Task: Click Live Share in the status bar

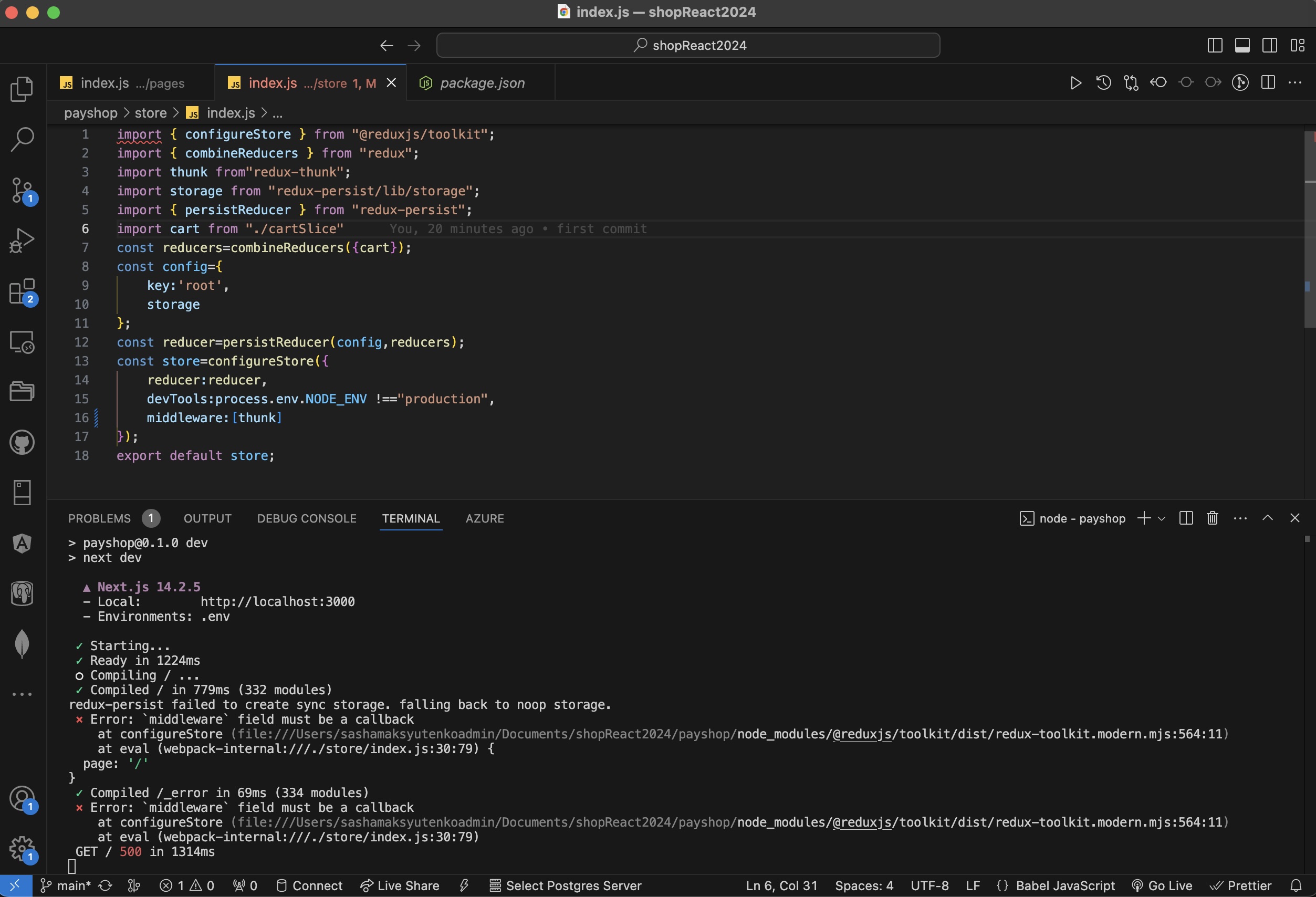Action: 400,885
